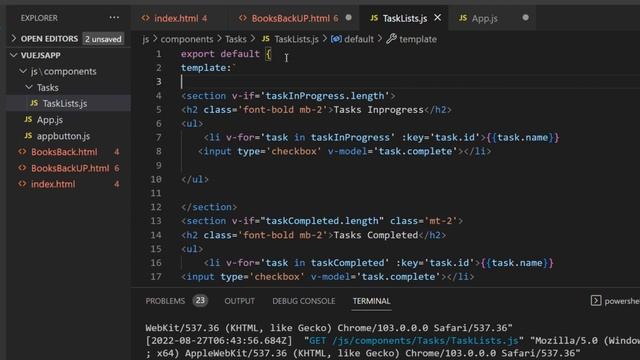The height and width of the screenshot is (360, 640).
Task: Click the 'template' breadcrumb with wrench icon
Action: coord(411,39)
